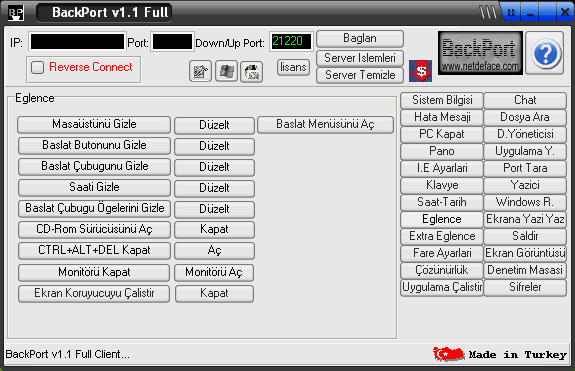Click Baslat Menüsünü Aç button
This screenshot has width=575, height=371.
pyautogui.click(x=325, y=125)
